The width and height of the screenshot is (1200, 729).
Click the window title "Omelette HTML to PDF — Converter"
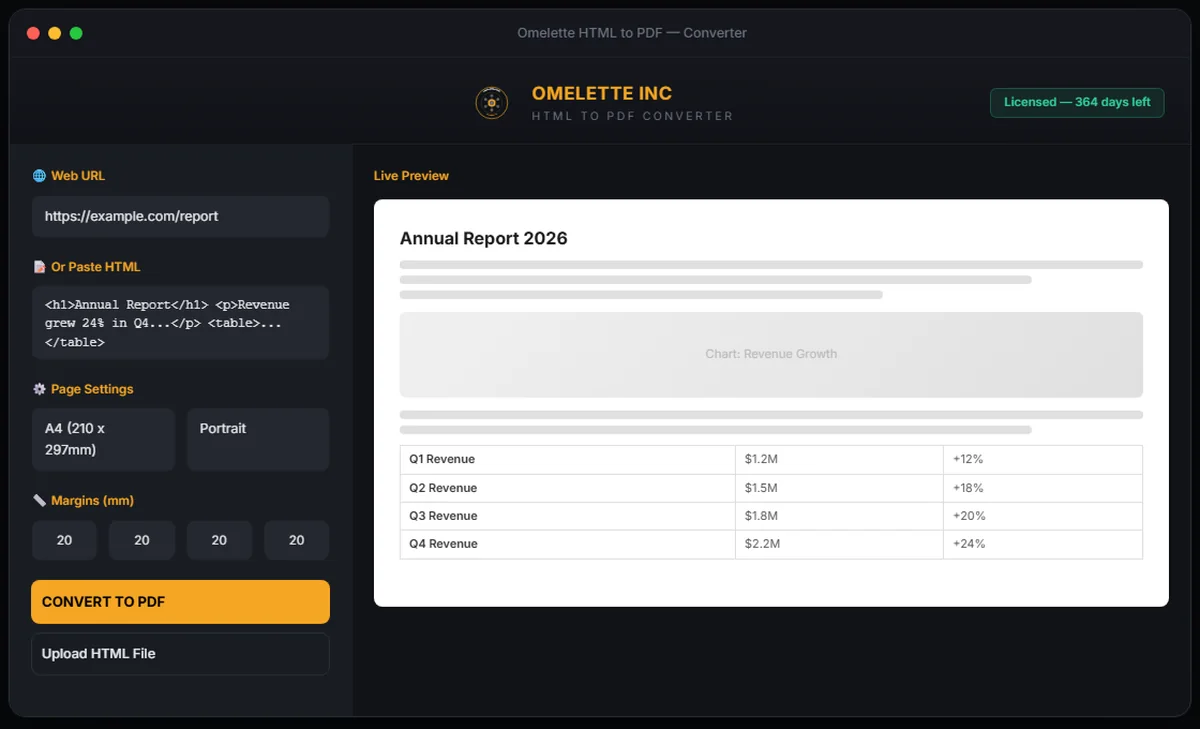point(632,33)
